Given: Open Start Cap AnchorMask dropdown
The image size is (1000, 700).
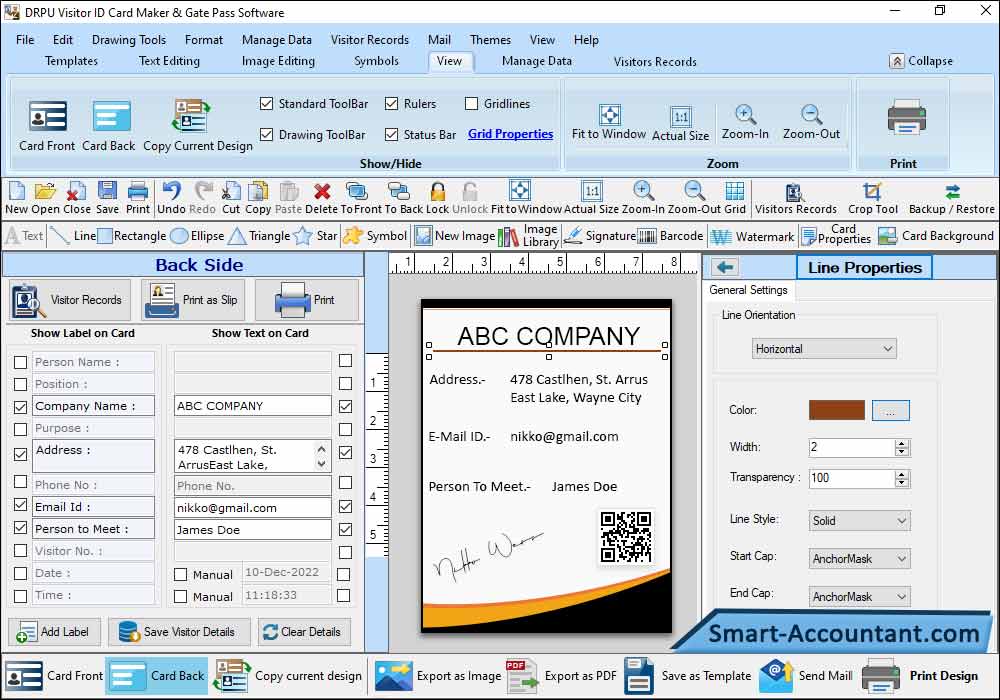Looking at the screenshot, I should tap(859, 559).
